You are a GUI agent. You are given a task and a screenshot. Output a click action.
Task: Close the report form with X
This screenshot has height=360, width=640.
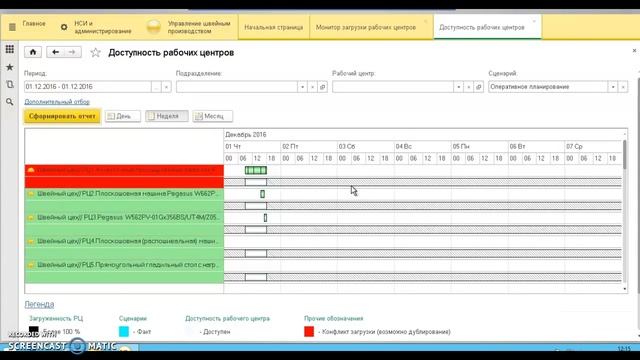click(634, 51)
